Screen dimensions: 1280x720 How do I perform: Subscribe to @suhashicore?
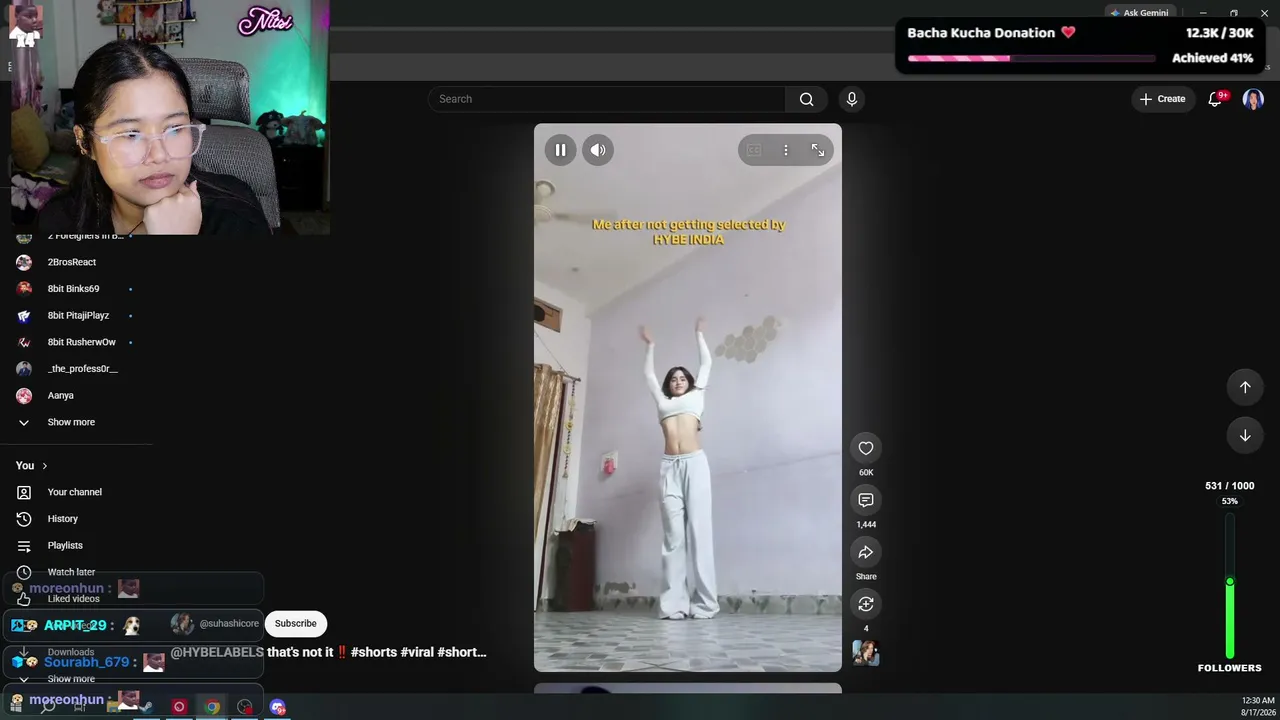(x=296, y=623)
